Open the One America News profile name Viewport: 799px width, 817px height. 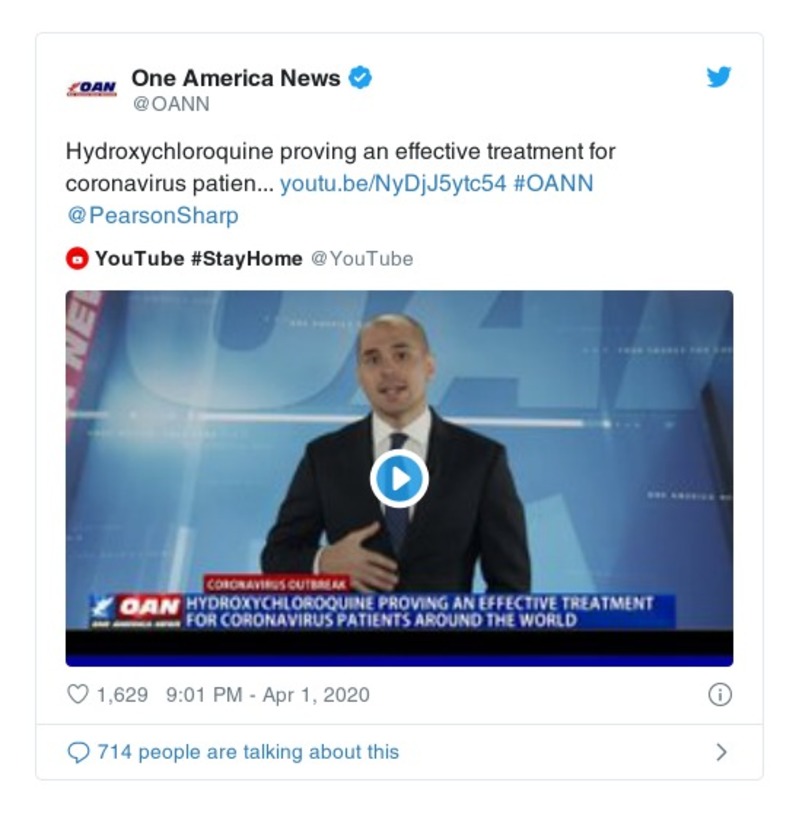(236, 78)
